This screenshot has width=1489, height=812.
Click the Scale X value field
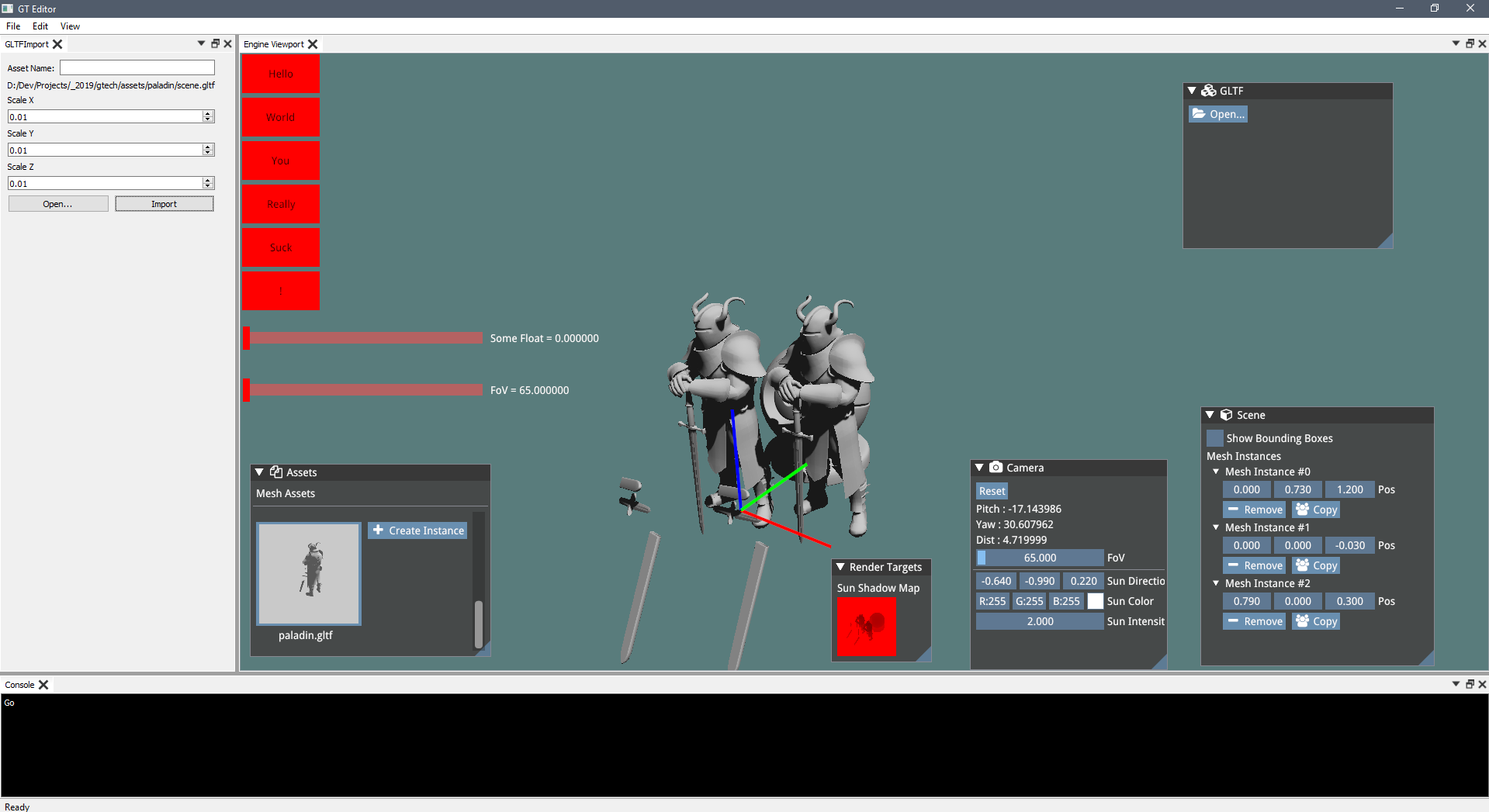(105, 116)
